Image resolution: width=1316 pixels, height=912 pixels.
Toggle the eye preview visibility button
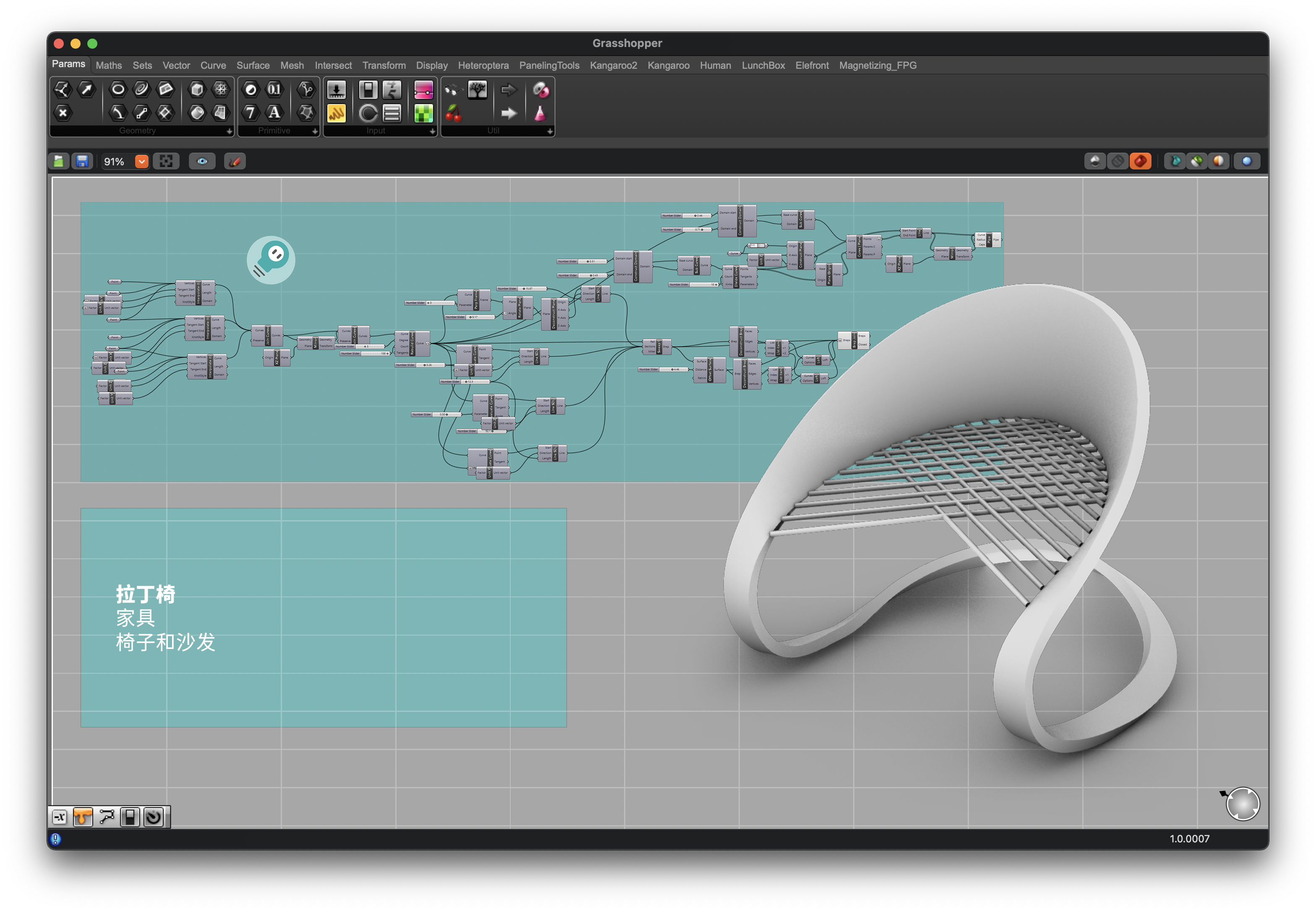pos(202,162)
